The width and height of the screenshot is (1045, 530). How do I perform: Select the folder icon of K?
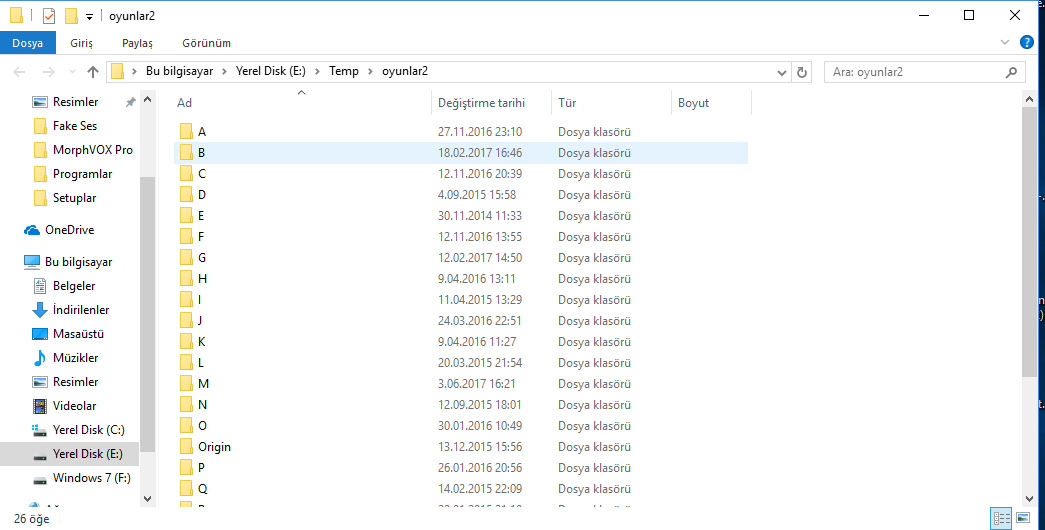[x=187, y=341]
